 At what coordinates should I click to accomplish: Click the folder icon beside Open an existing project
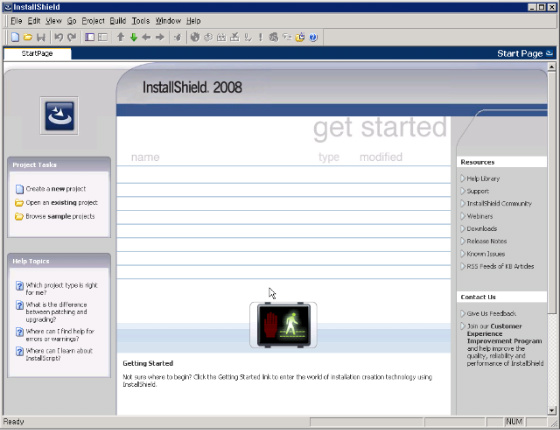point(19,203)
